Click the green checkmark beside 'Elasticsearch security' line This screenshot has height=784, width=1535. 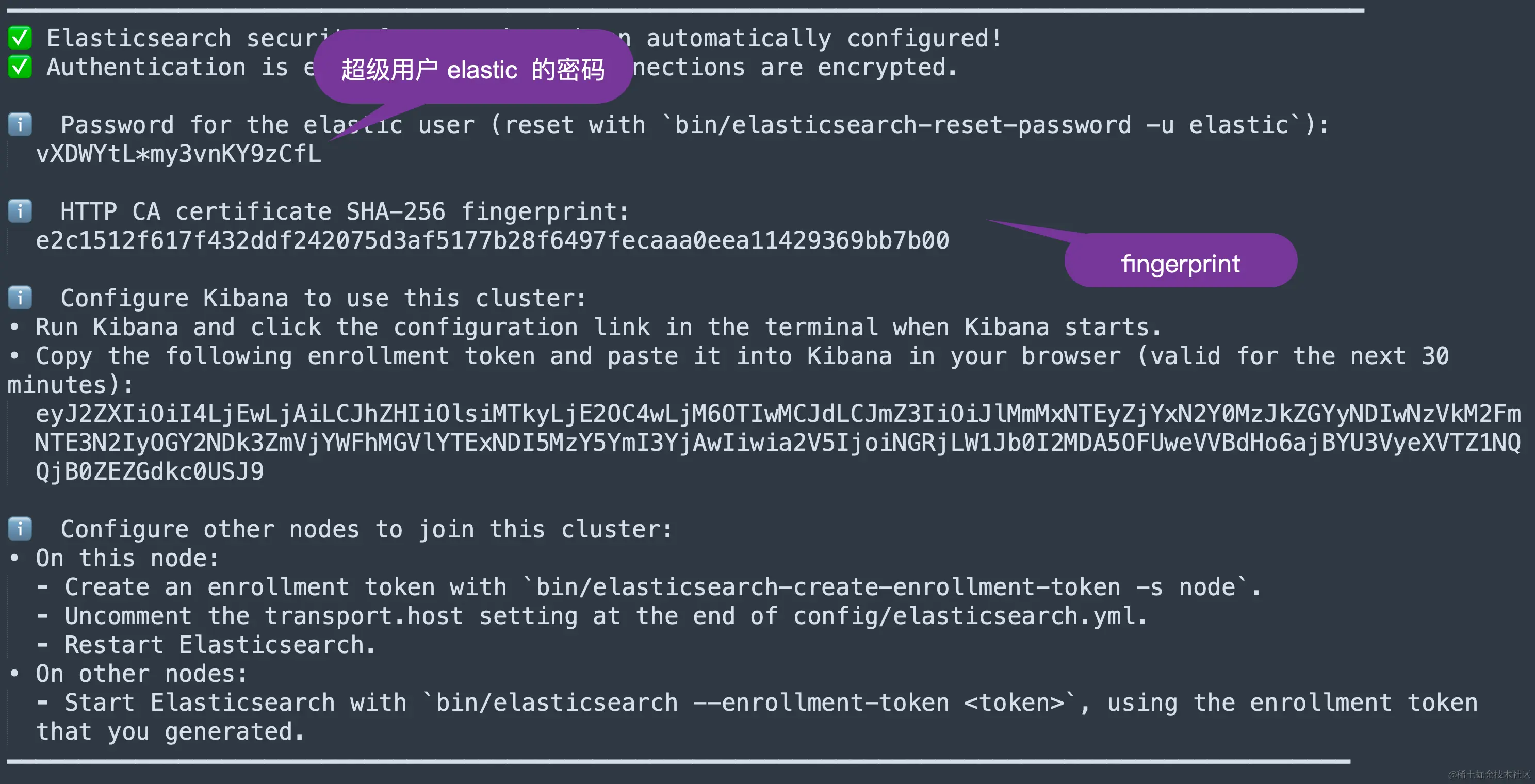pos(20,38)
